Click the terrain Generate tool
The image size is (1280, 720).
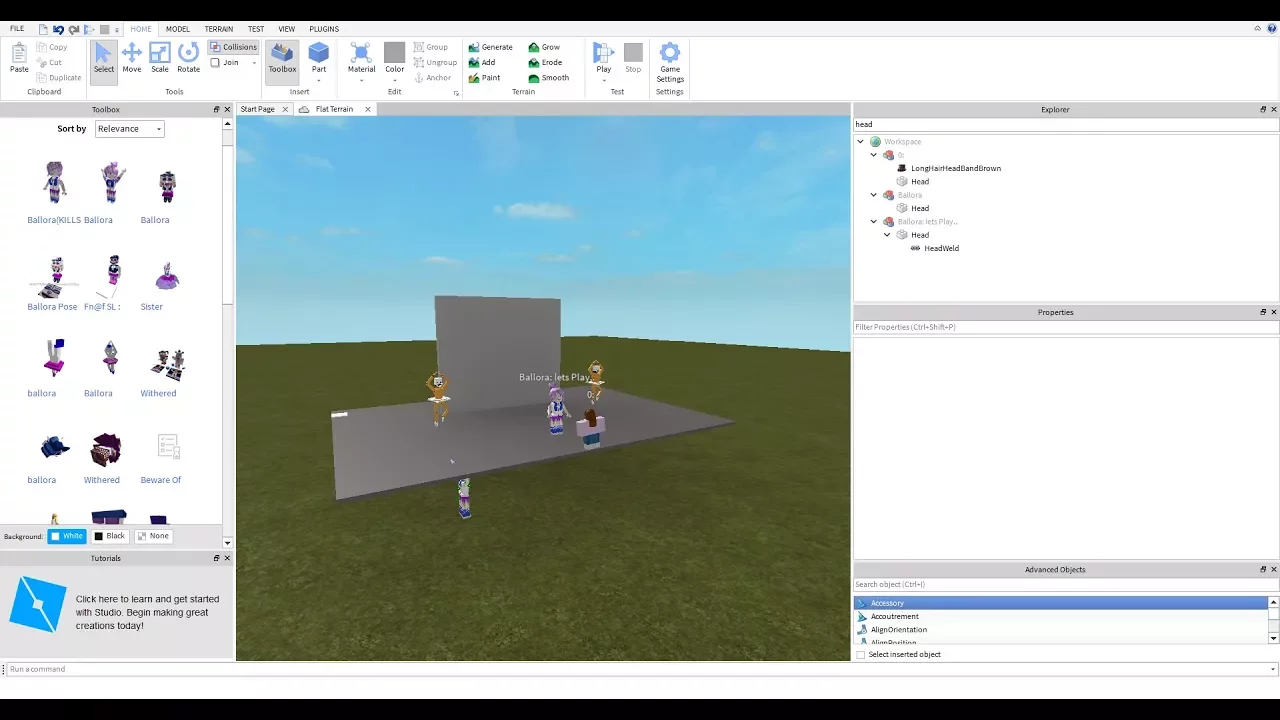[490, 47]
